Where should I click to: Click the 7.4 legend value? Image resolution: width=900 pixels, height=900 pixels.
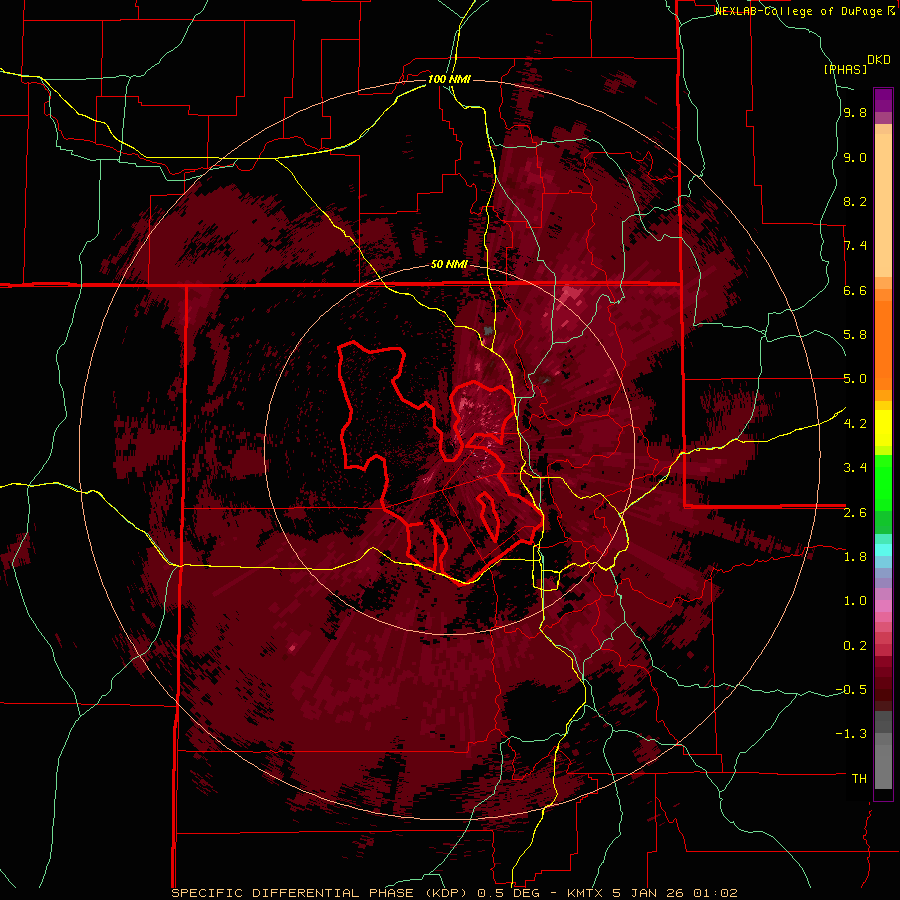pyautogui.click(x=855, y=246)
